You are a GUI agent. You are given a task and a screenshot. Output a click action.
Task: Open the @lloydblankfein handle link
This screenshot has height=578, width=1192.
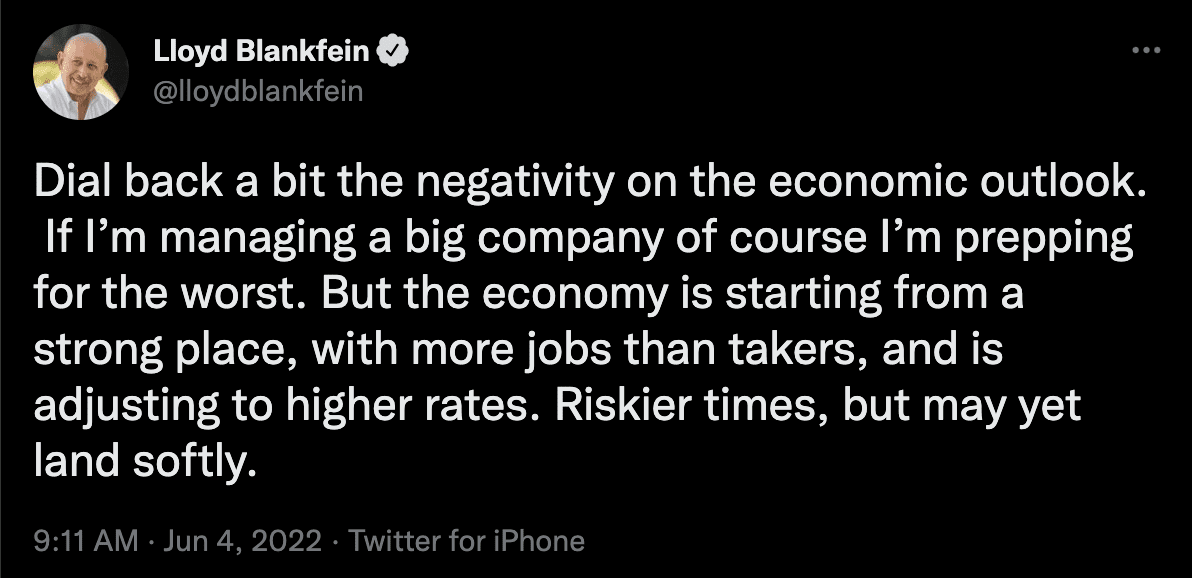[258, 92]
